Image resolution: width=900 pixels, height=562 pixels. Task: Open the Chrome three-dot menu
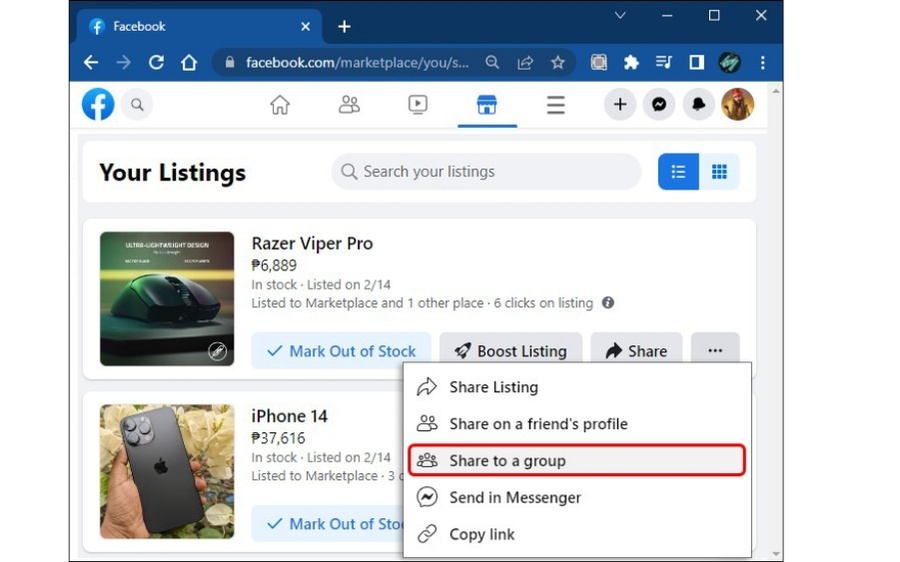tap(762, 63)
